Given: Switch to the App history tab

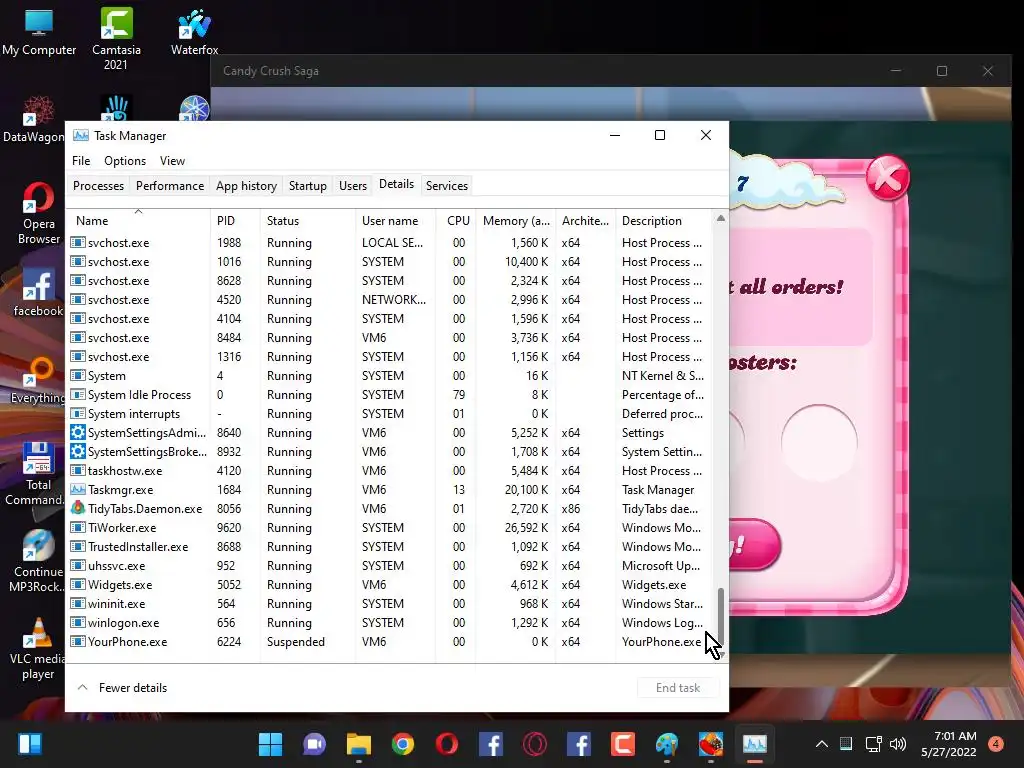Looking at the screenshot, I should (x=246, y=185).
